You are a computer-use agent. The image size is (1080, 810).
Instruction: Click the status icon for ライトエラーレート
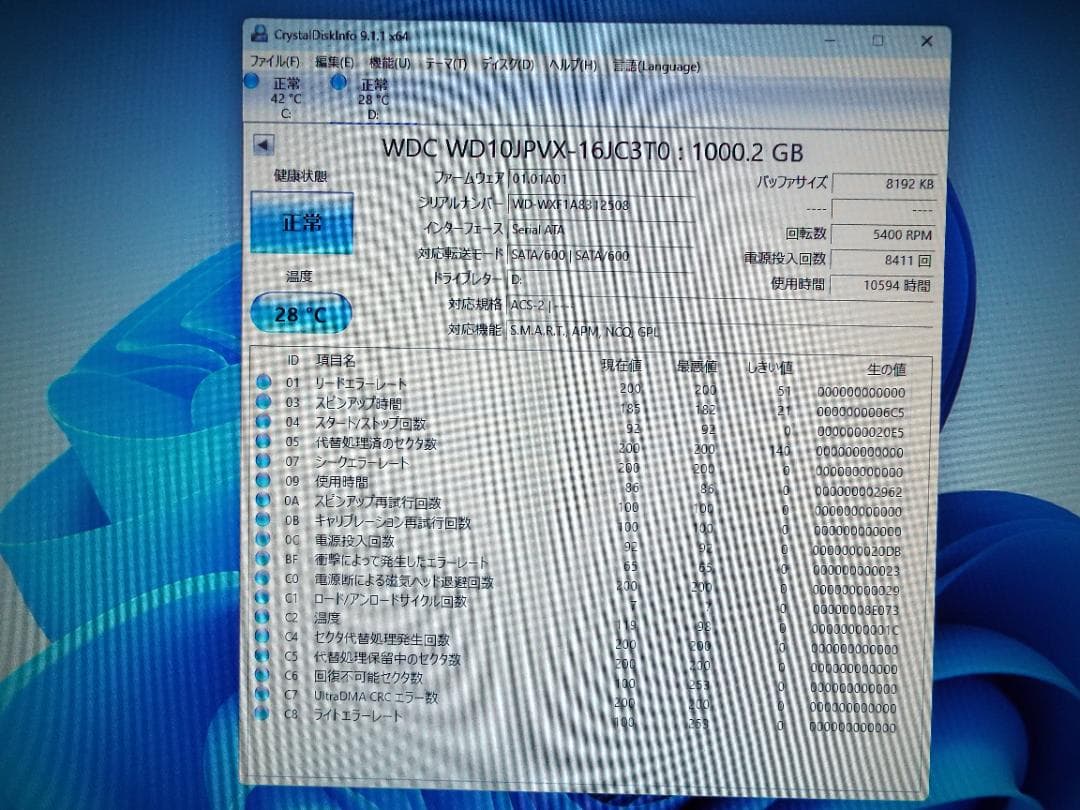pyautogui.click(x=262, y=715)
